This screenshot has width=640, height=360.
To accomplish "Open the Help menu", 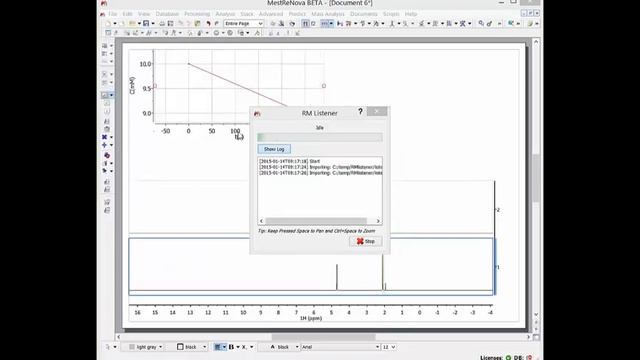I will coord(411,14).
